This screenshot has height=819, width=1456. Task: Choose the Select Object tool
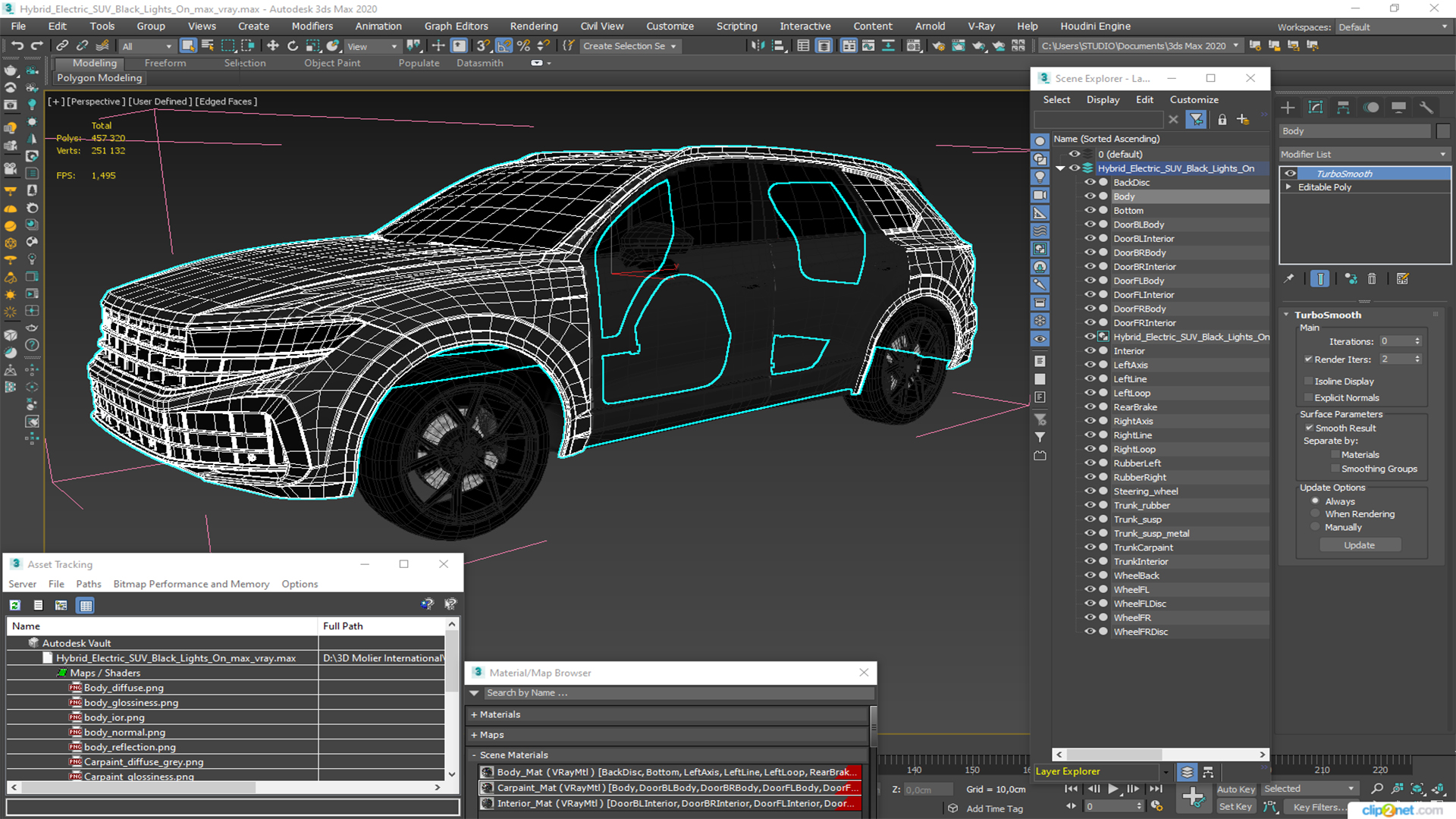pos(187,45)
